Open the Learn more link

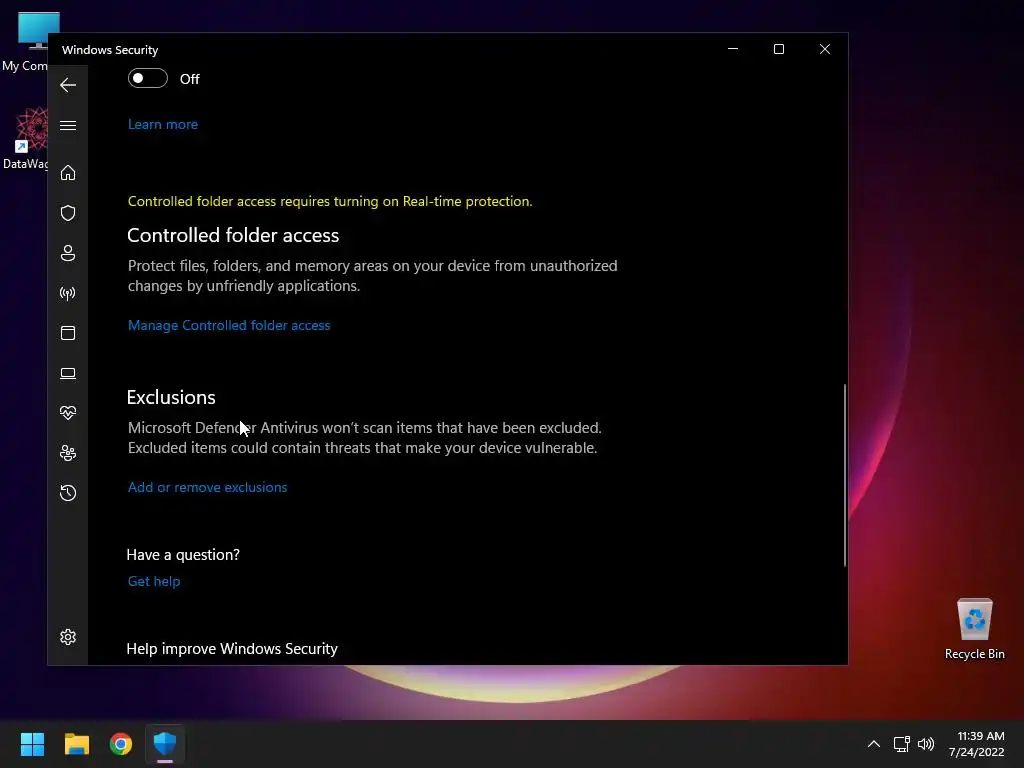(163, 124)
